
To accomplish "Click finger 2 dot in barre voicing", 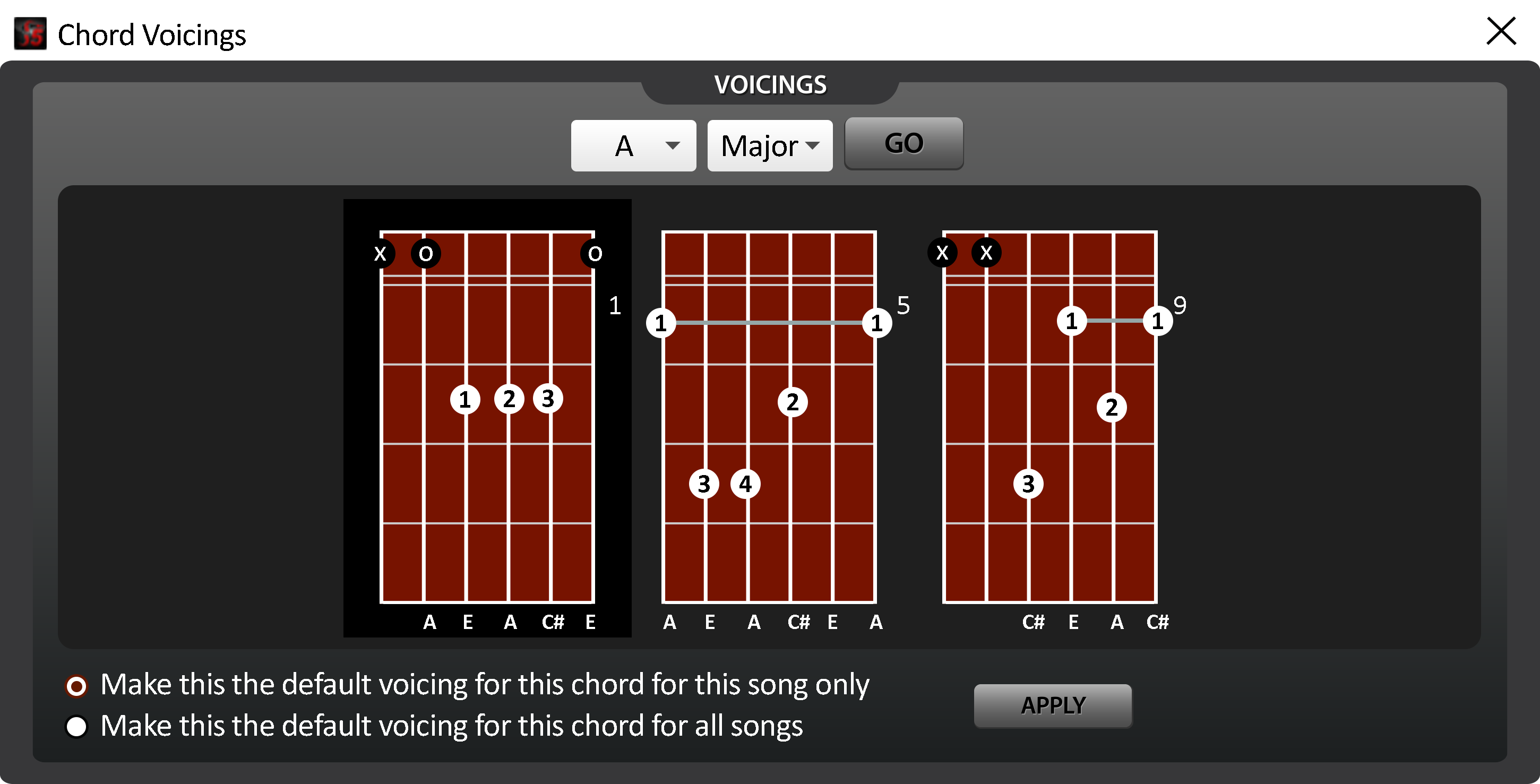I will [x=793, y=402].
